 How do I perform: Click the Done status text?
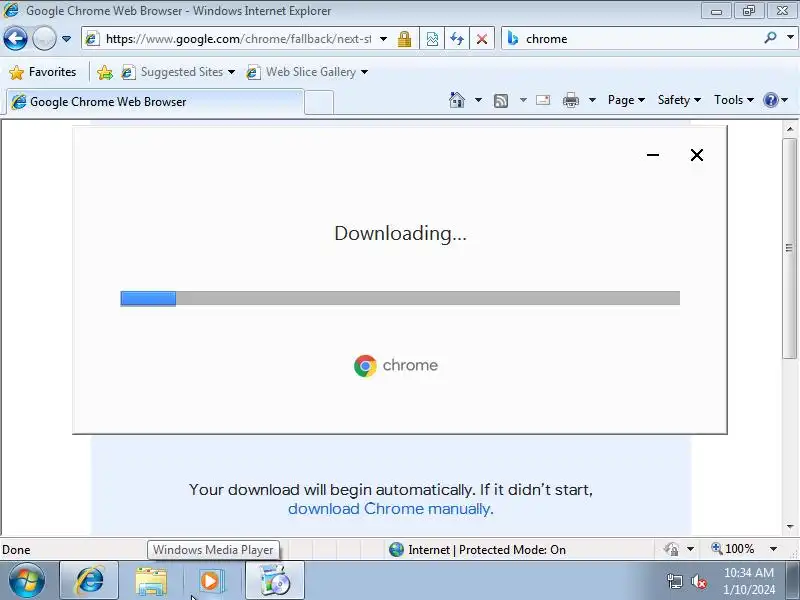(x=16, y=549)
